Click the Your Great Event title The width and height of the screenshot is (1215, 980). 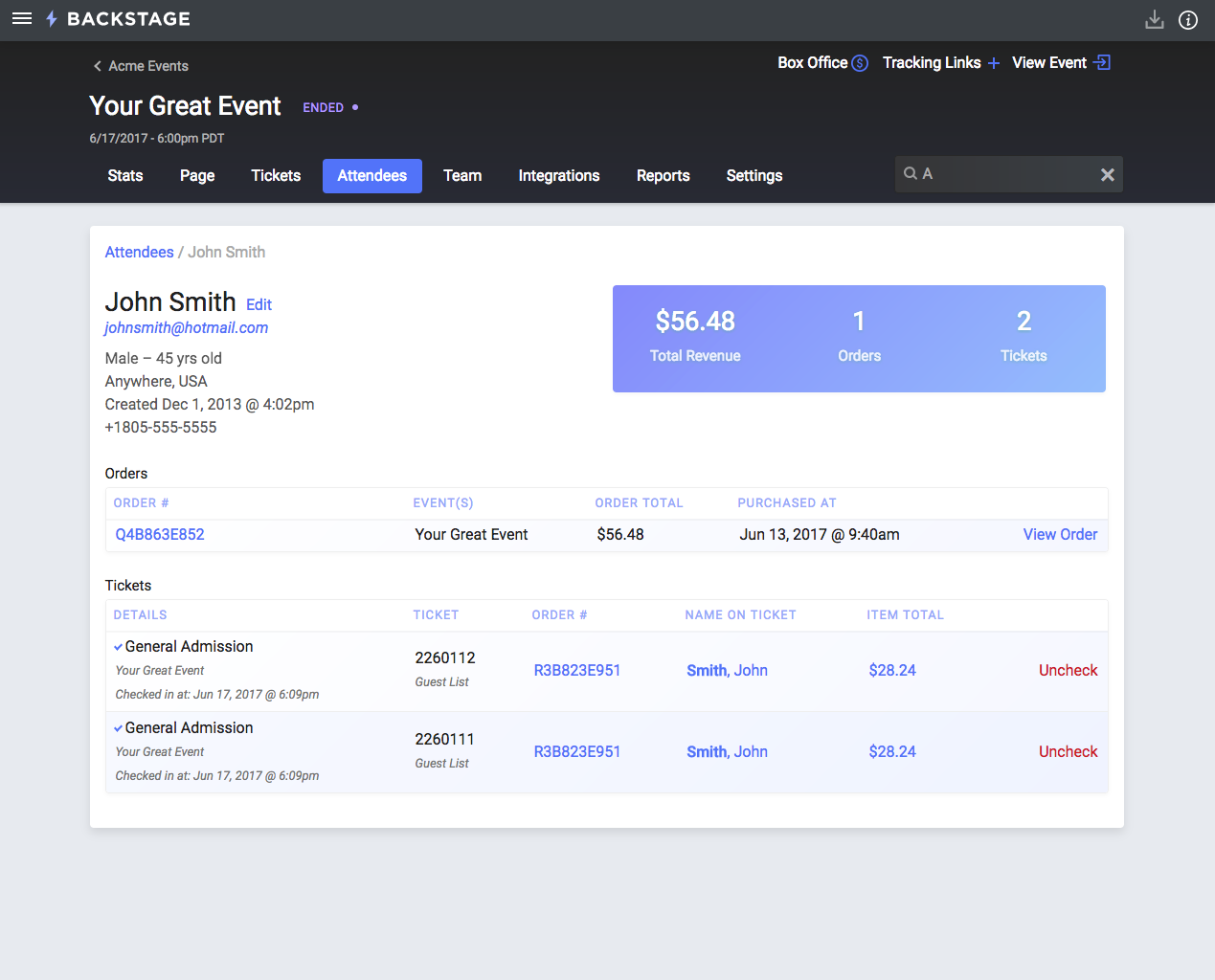coord(185,106)
